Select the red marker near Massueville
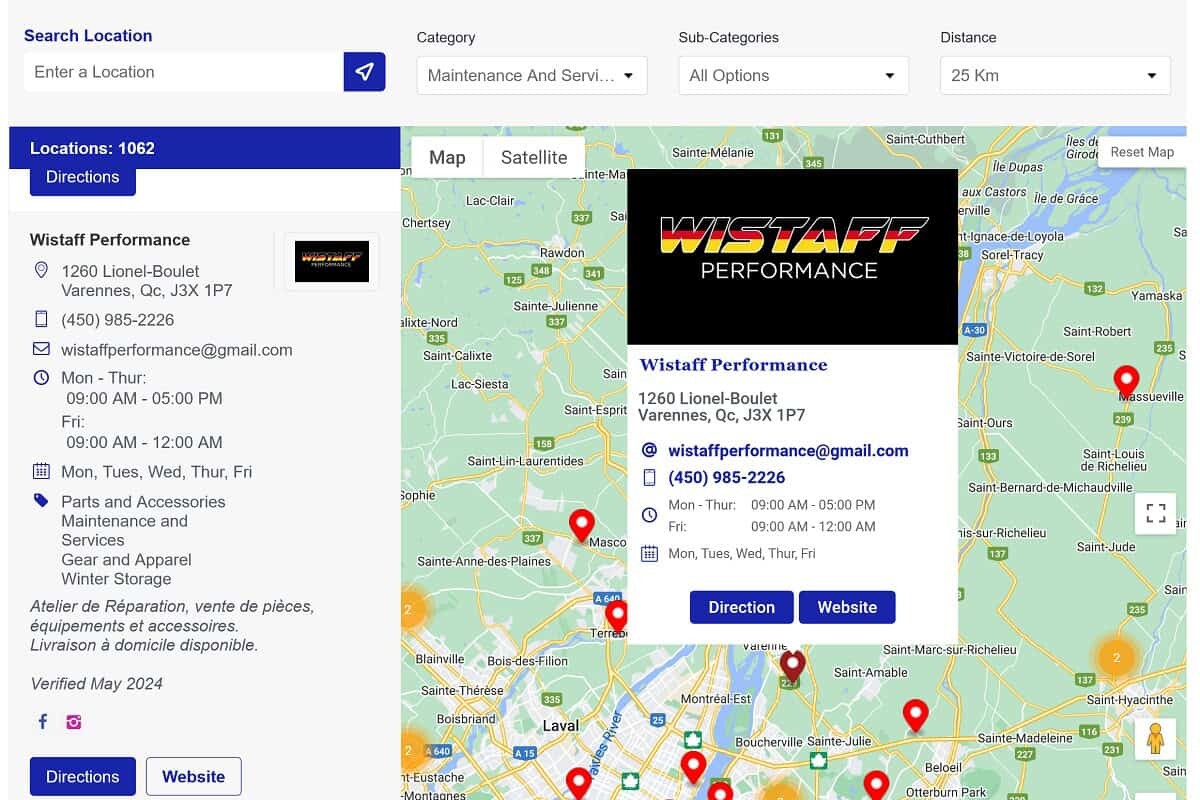Image resolution: width=1200 pixels, height=800 pixels. coord(1126,380)
